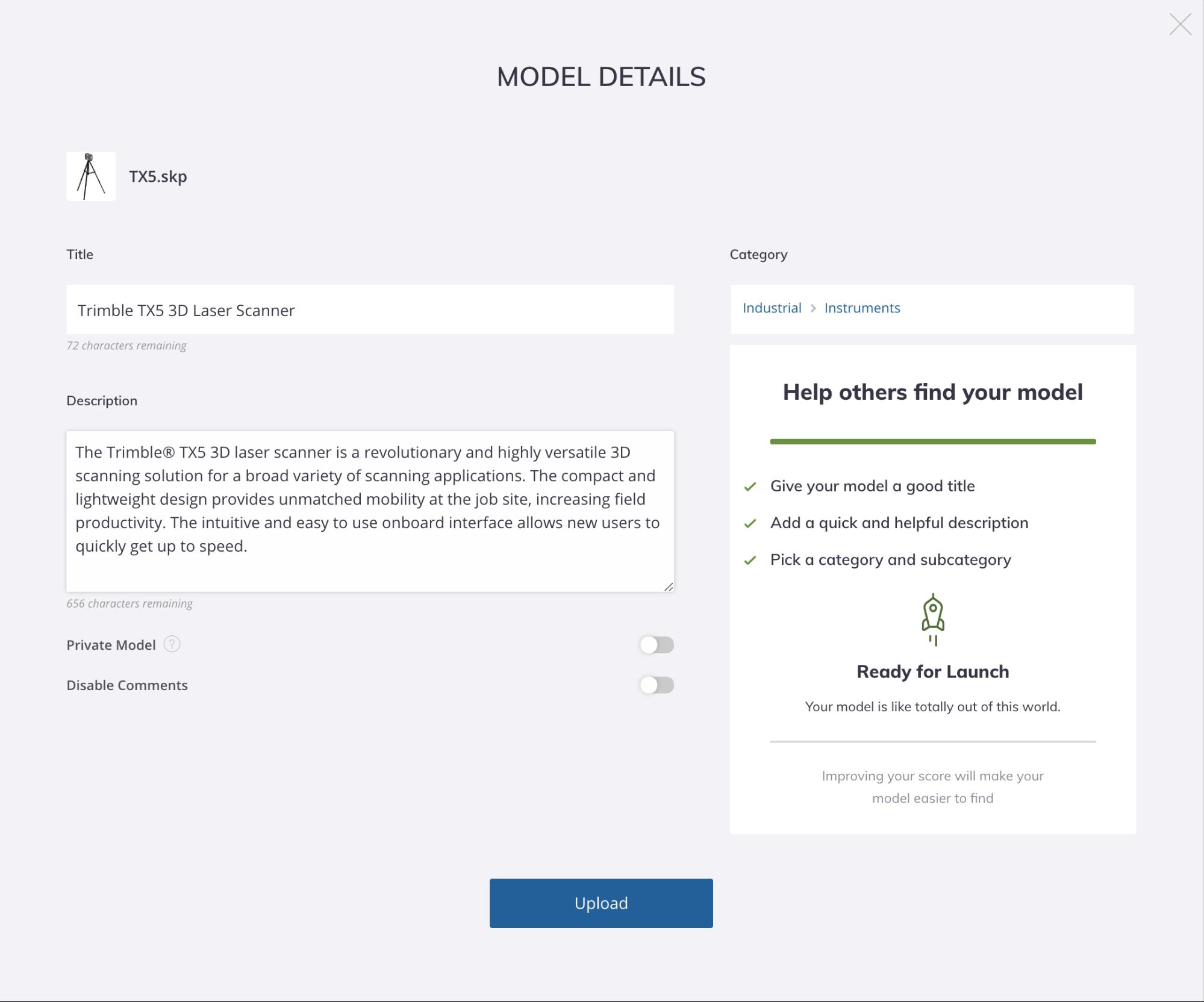Click 'Pick a category and subcategory' text
The height and width of the screenshot is (1002, 1204).
pos(891,559)
